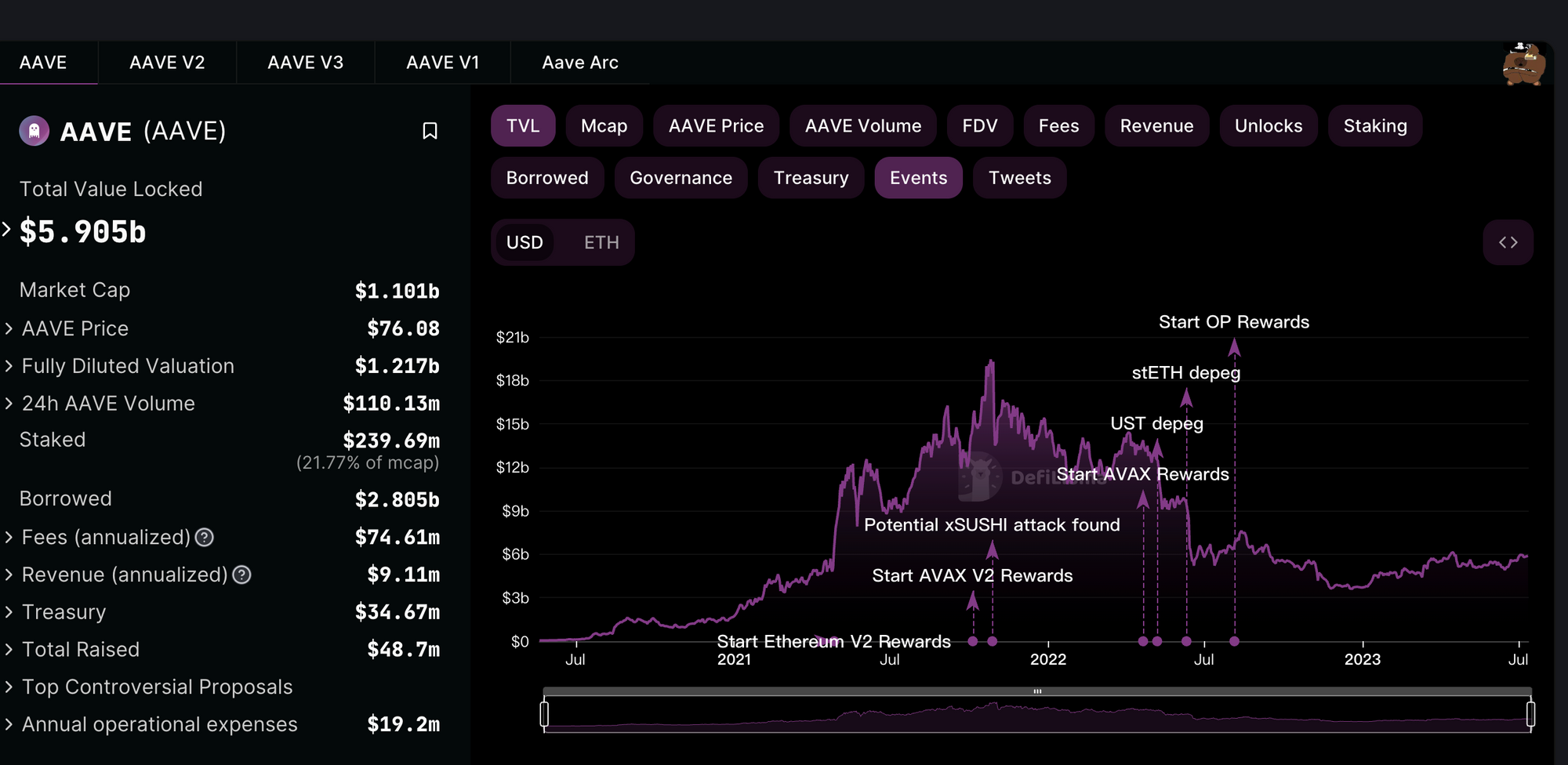Open the Revenue (annualized) help icon

click(x=242, y=575)
